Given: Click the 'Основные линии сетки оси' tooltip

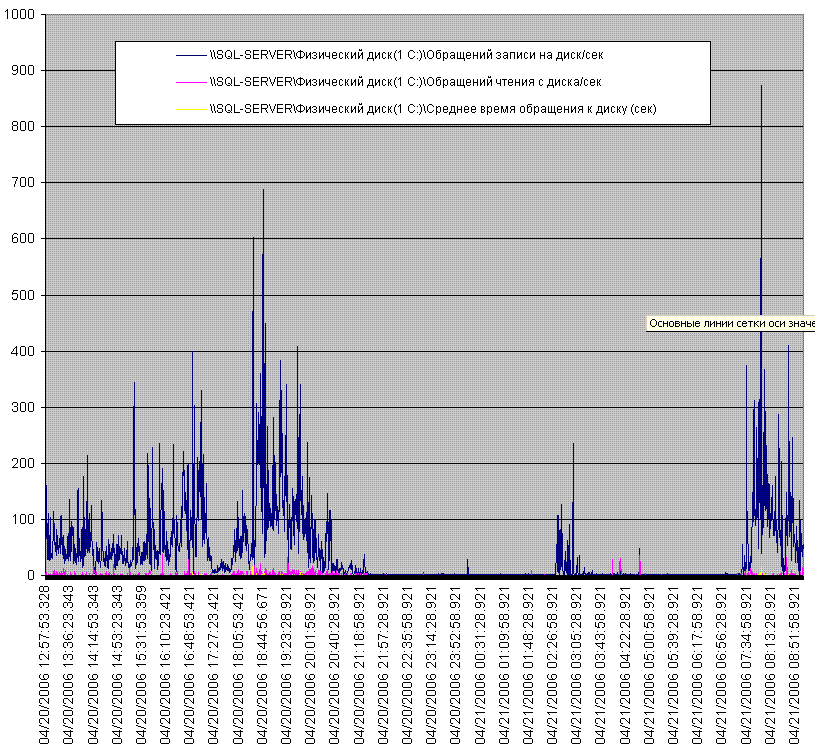Looking at the screenshot, I should (730, 323).
